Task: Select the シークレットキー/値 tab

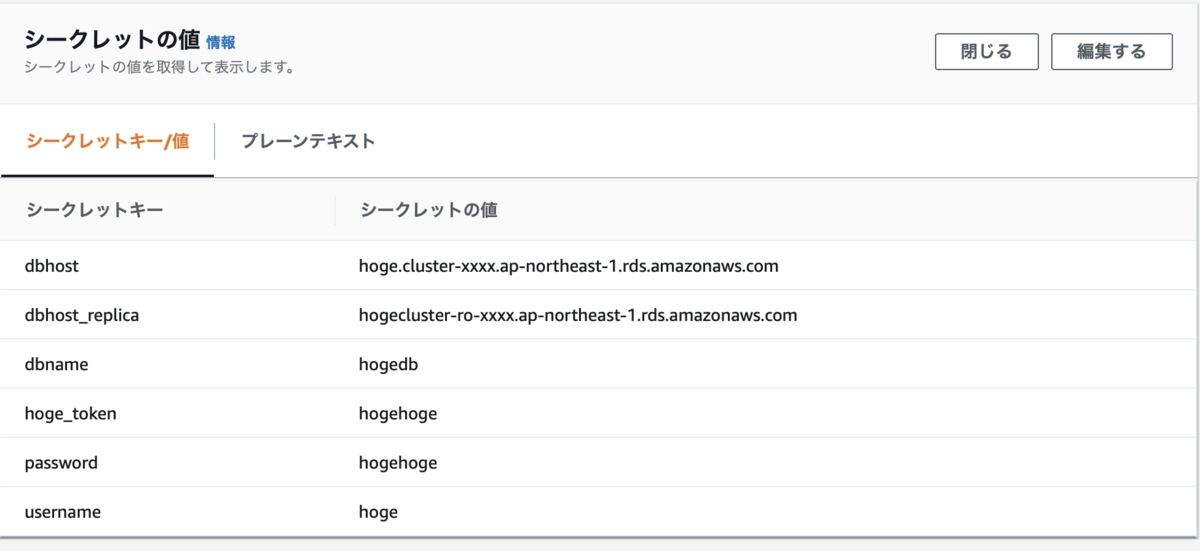Action: [107, 141]
